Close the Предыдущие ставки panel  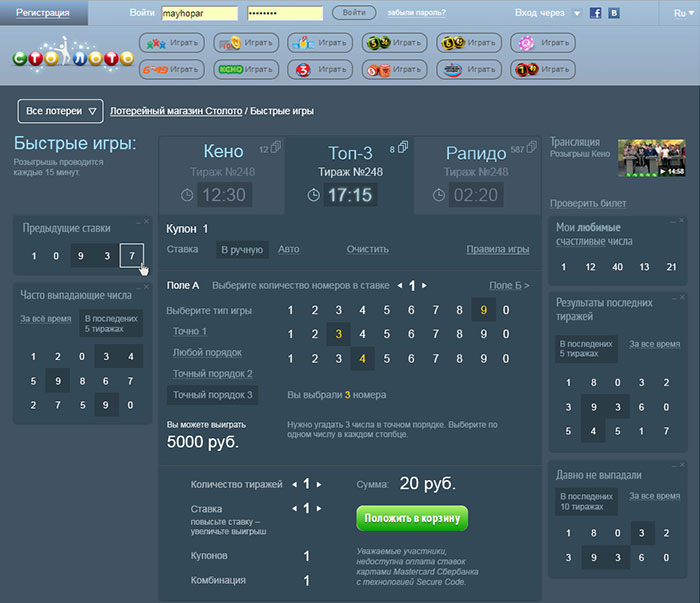pyautogui.click(x=146, y=221)
